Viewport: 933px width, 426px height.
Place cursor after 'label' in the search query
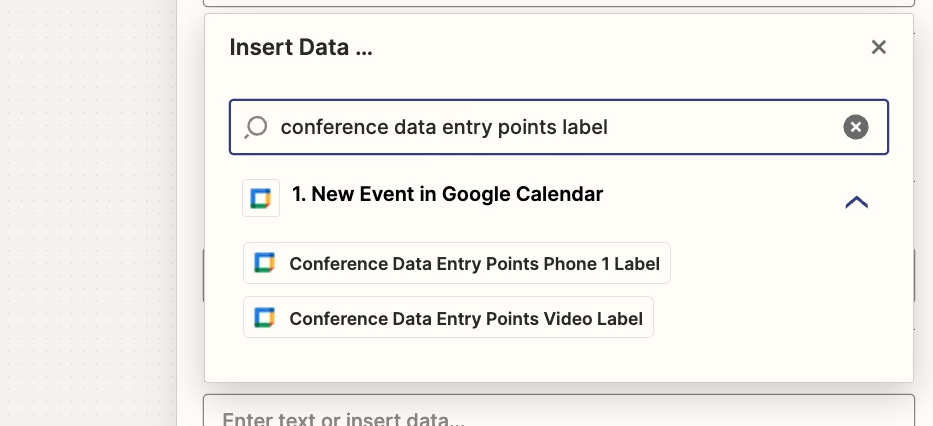pos(609,127)
